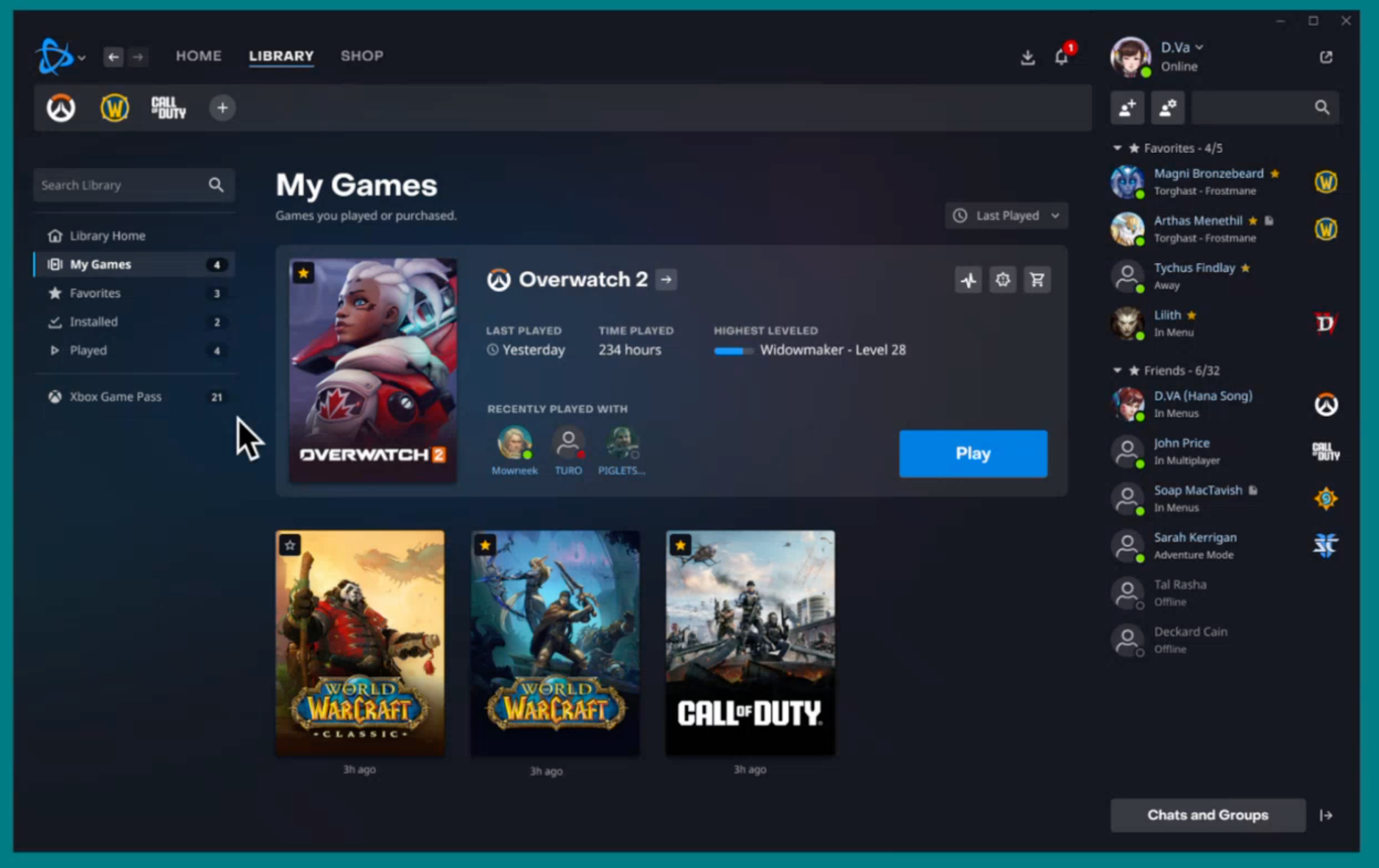
Task: Open PIGLETS recently played avatar
Action: [622, 444]
